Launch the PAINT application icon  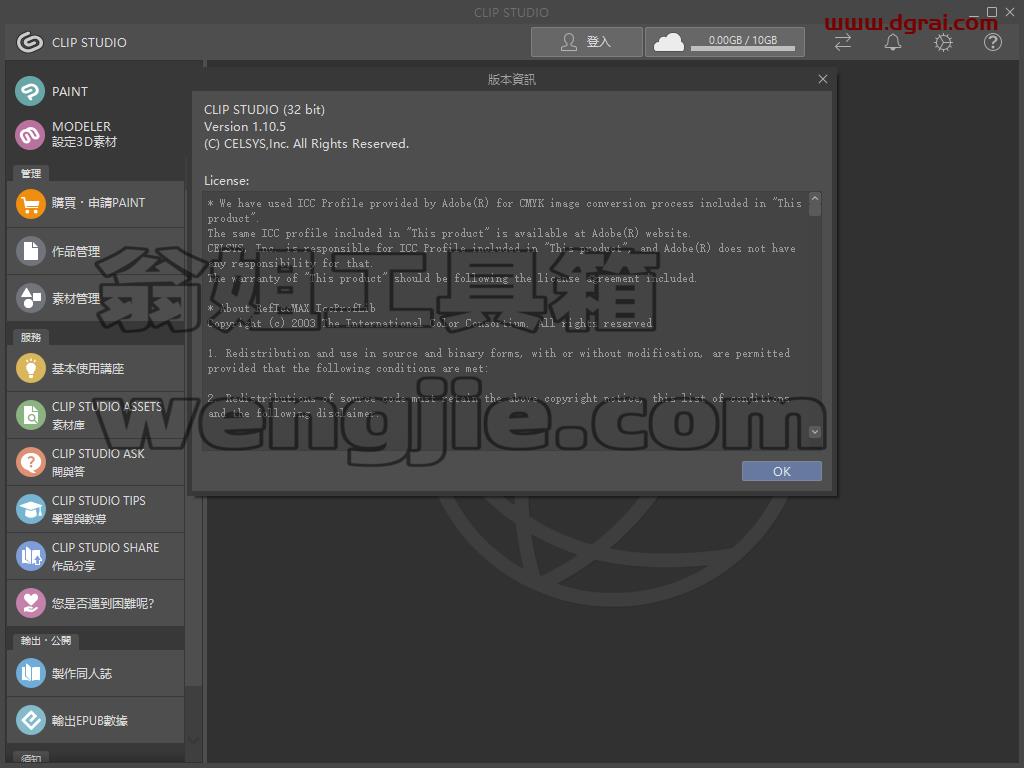30,91
